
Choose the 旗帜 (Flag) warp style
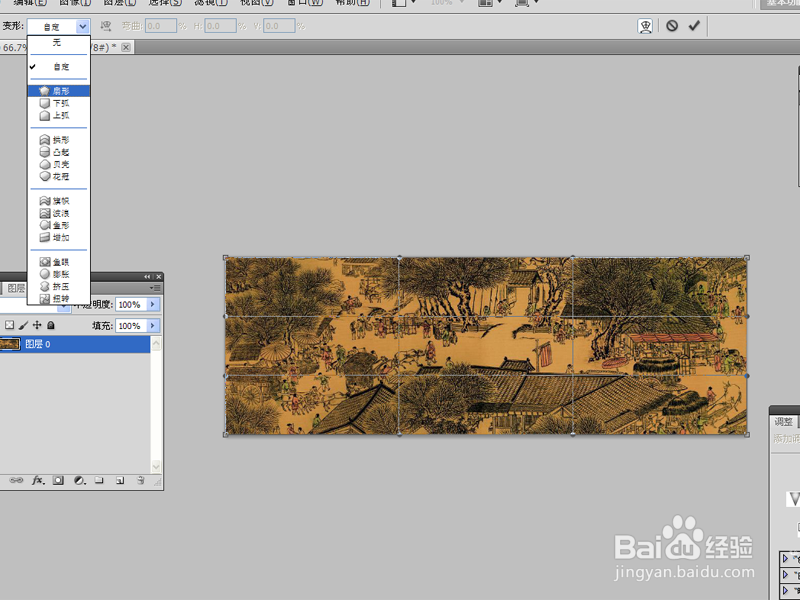pyautogui.click(x=59, y=201)
